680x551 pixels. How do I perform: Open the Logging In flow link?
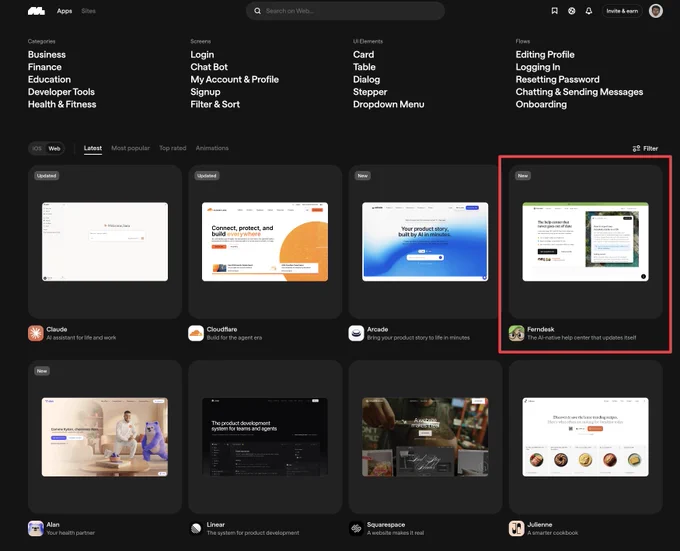click(538, 67)
